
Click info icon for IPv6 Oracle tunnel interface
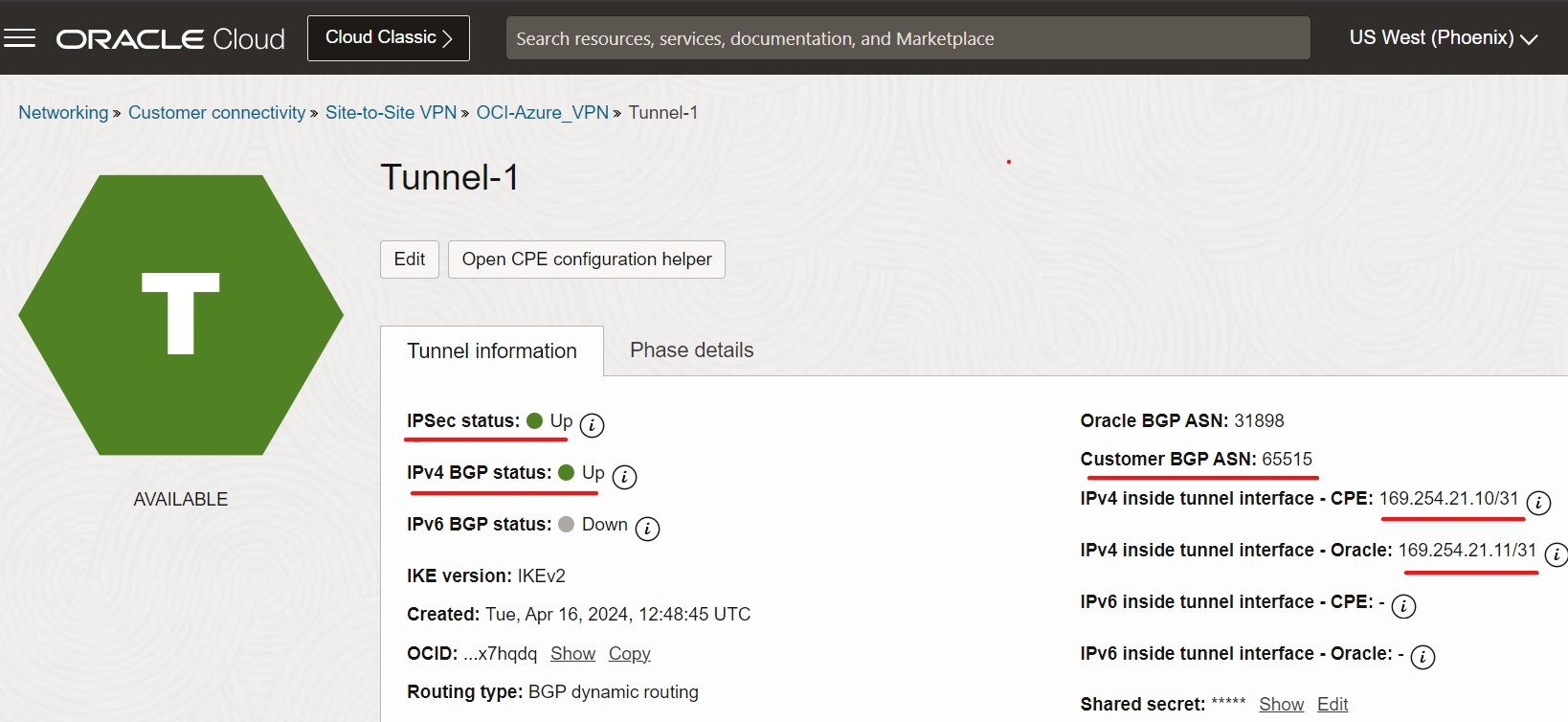tap(1423, 658)
